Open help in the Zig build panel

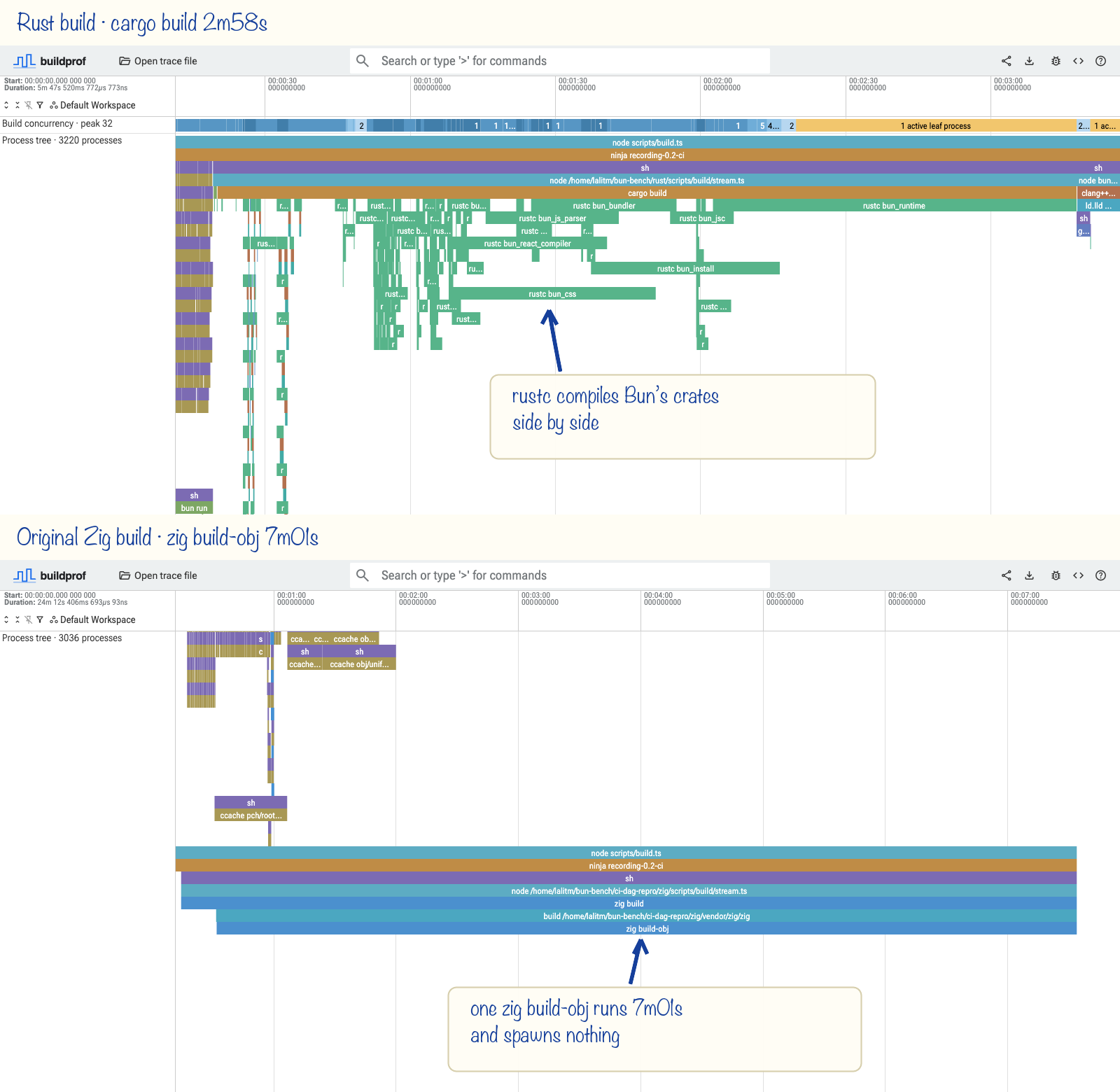coord(1101,575)
